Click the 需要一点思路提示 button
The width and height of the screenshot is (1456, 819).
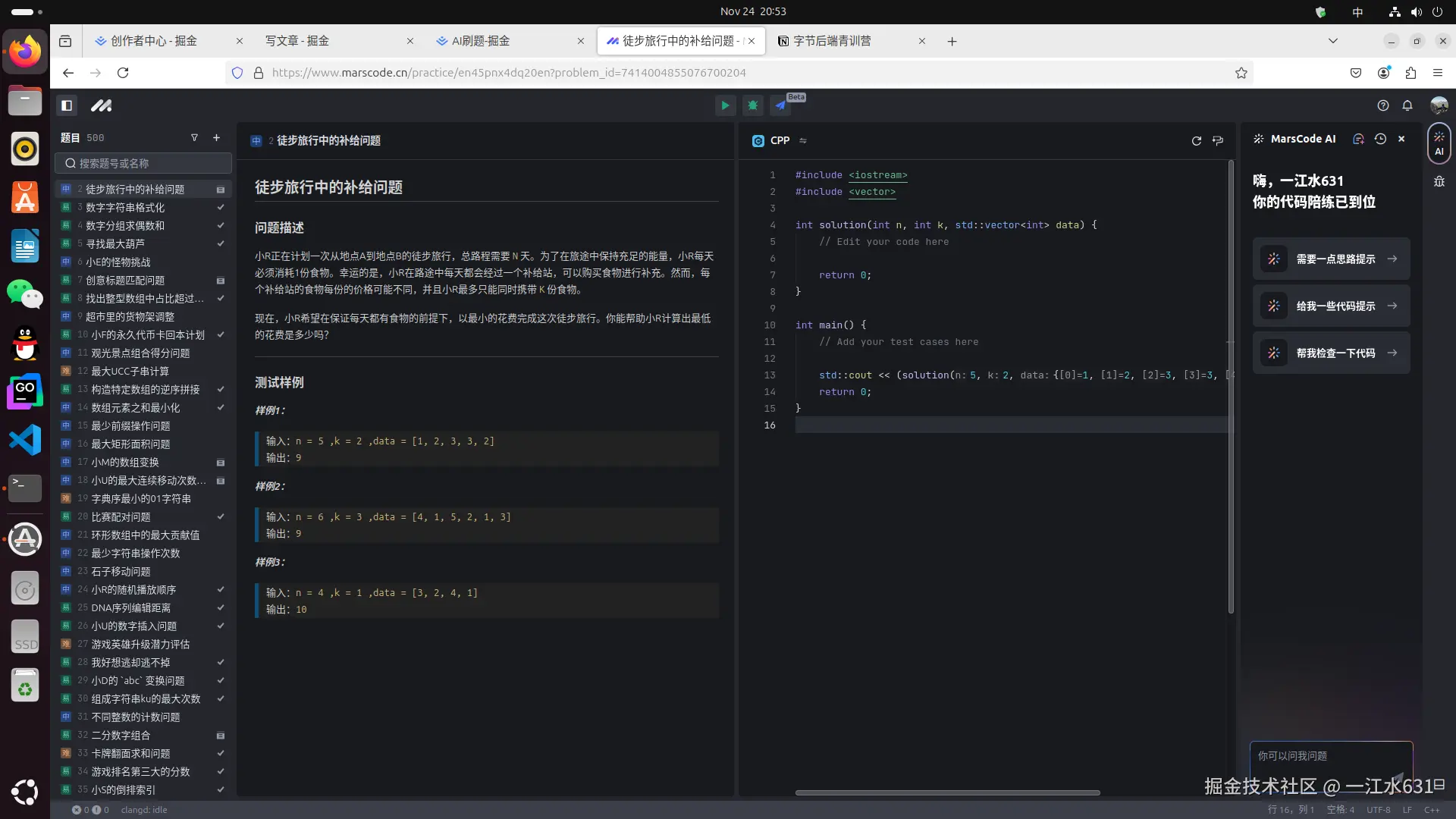[x=1331, y=259]
